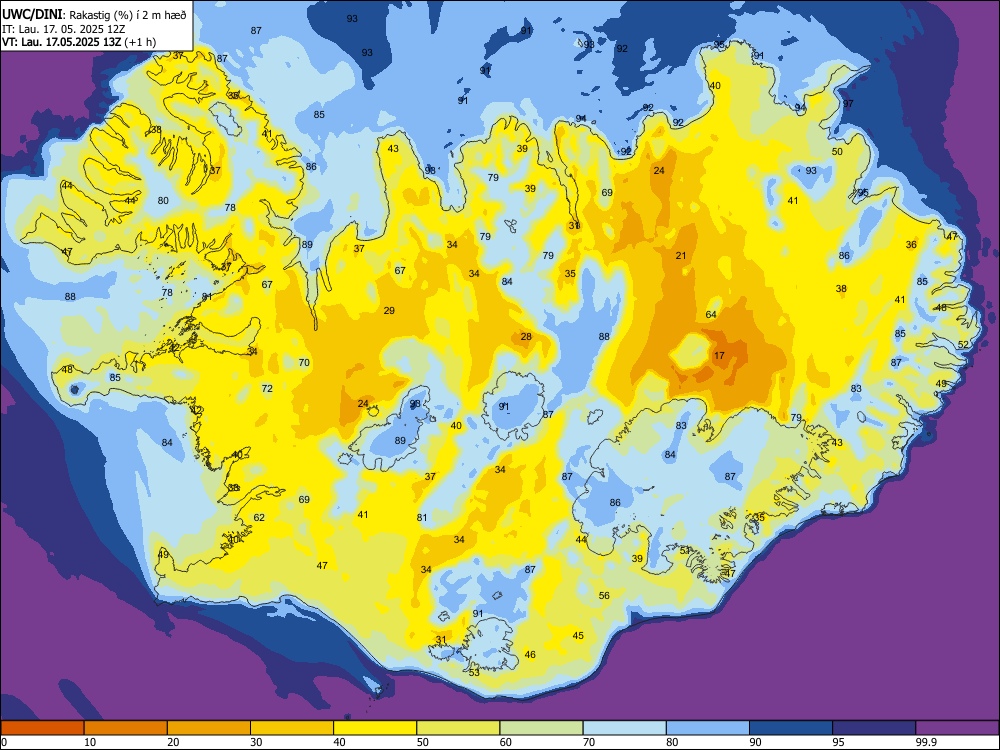Click the 70–80 % light blue legend swatch
1000x750 pixels.
(x=624, y=728)
